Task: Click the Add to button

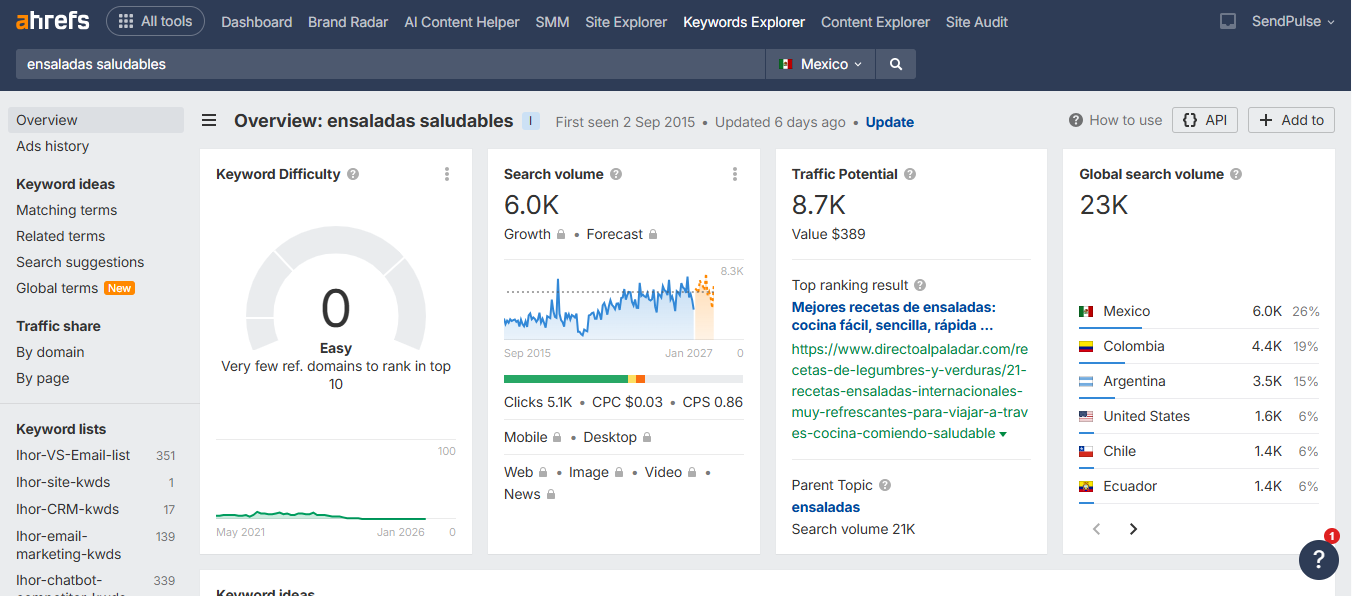Action: click(x=1290, y=119)
